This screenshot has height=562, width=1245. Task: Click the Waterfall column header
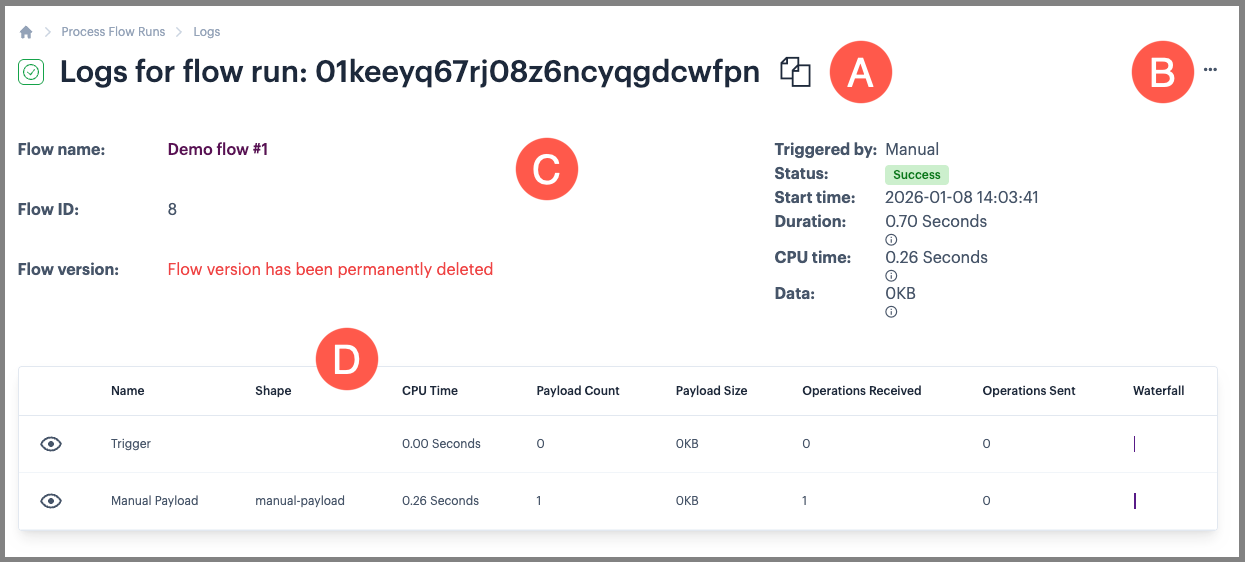[x=1158, y=391]
